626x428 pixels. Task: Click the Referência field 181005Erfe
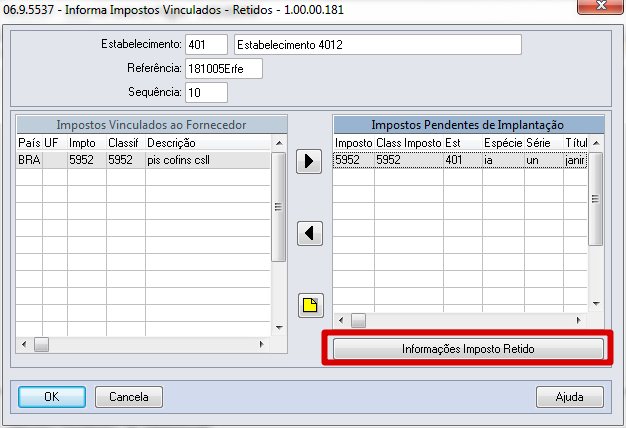tap(224, 68)
